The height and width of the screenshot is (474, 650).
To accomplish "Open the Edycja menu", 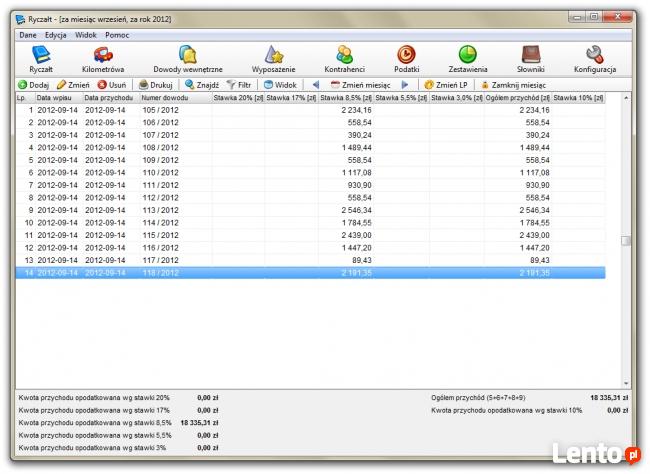I will click(55, 35).
